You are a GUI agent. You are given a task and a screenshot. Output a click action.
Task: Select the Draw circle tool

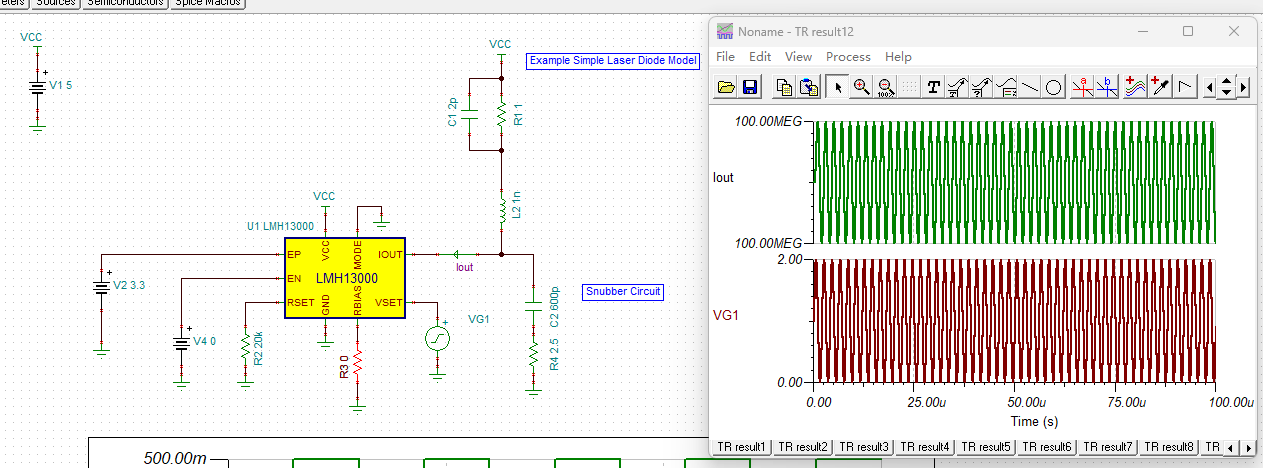(1054, 87)
